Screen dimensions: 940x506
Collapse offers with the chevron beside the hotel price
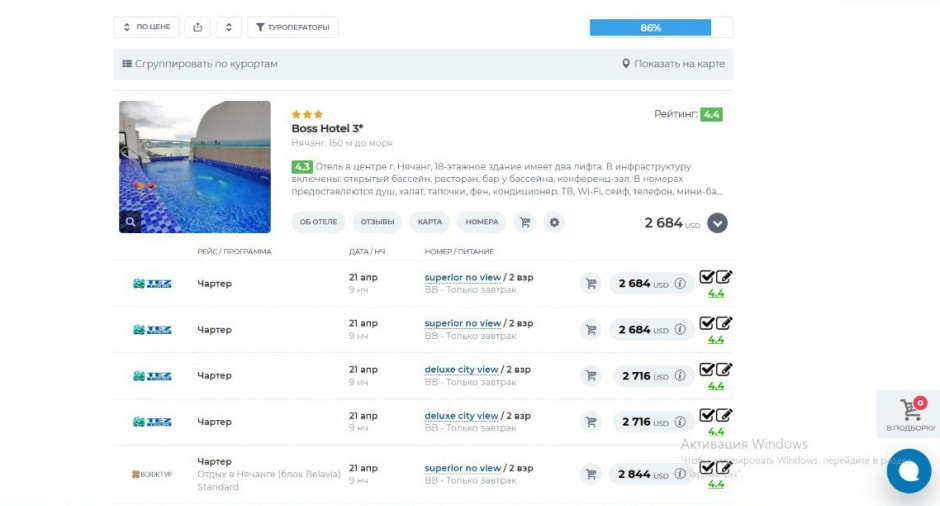pos(717,223)
